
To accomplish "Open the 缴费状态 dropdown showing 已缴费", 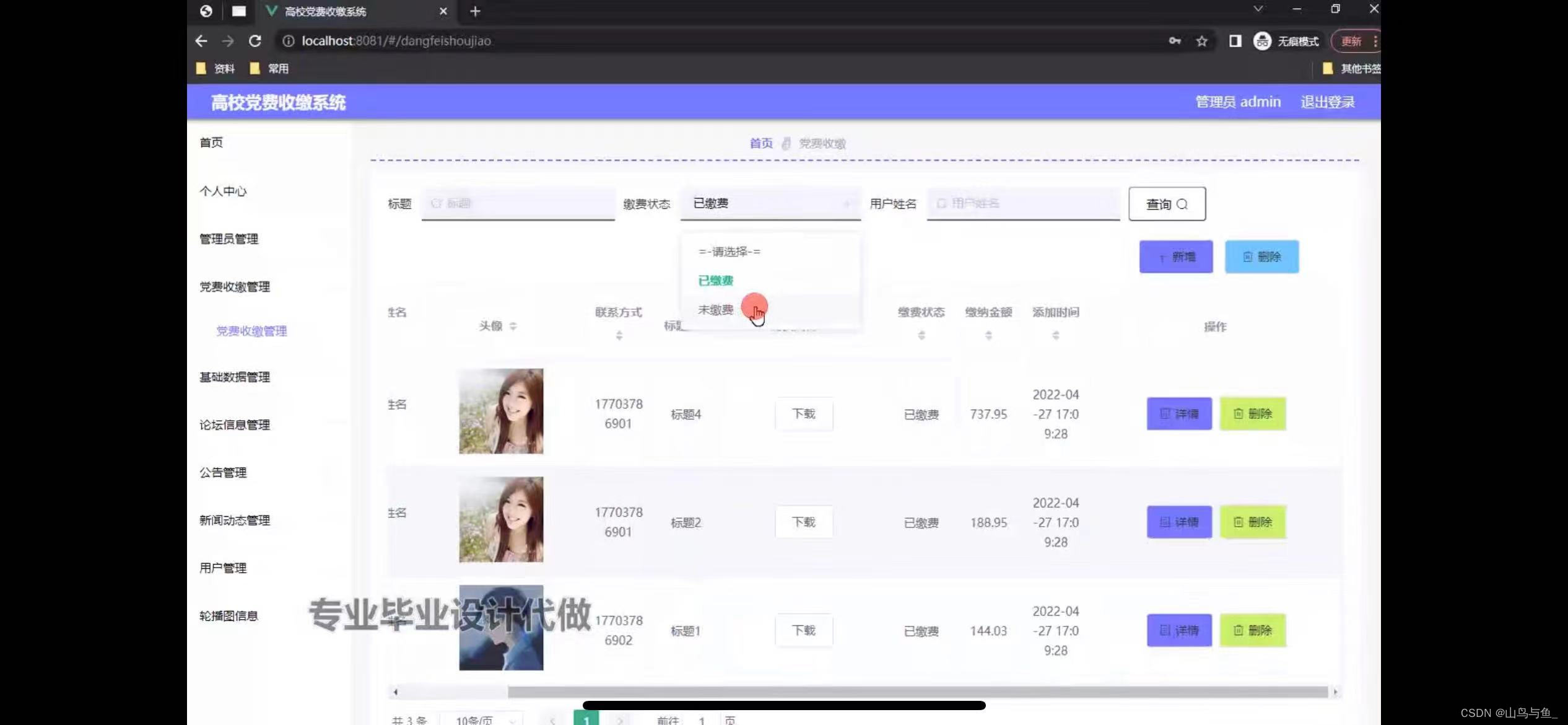I will tap(770, 203).
